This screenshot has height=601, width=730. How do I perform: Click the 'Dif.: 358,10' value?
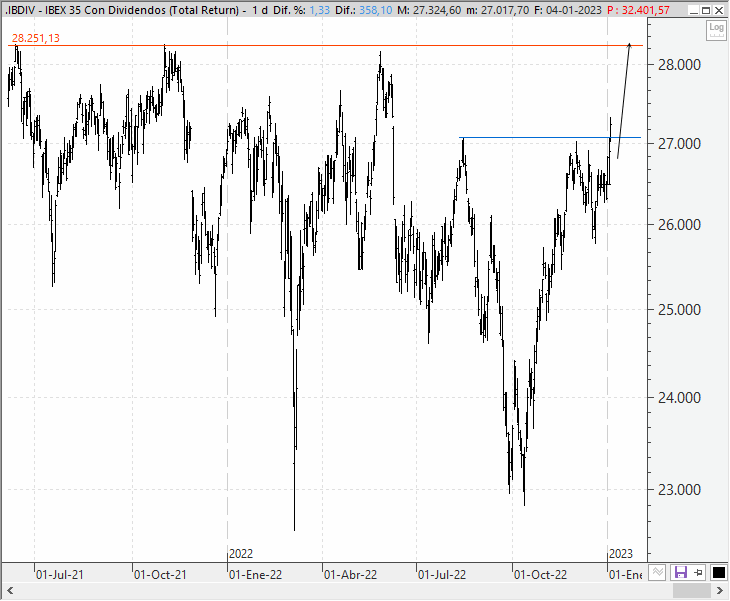pos(364,10)
